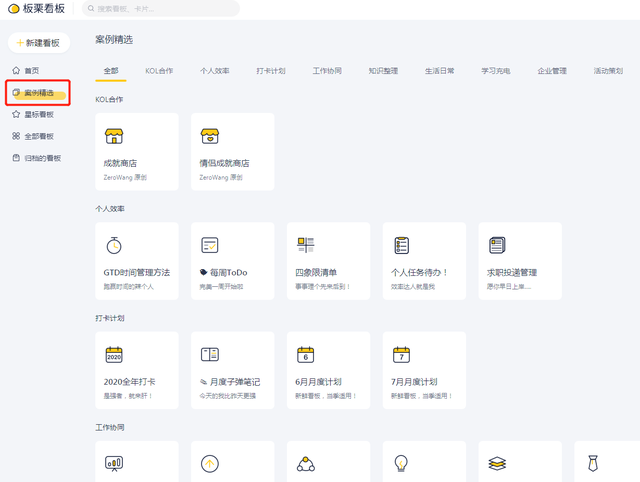Viewport: 640px width, 482px height.
Task: Click the 四象限清单 quadrant icon
Action: coord(306,245)
